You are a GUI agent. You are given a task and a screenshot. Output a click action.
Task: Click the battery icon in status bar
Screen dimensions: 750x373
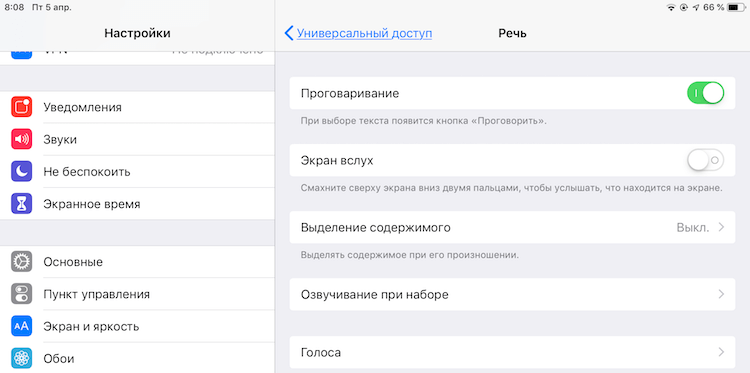(x=736, y=8)
